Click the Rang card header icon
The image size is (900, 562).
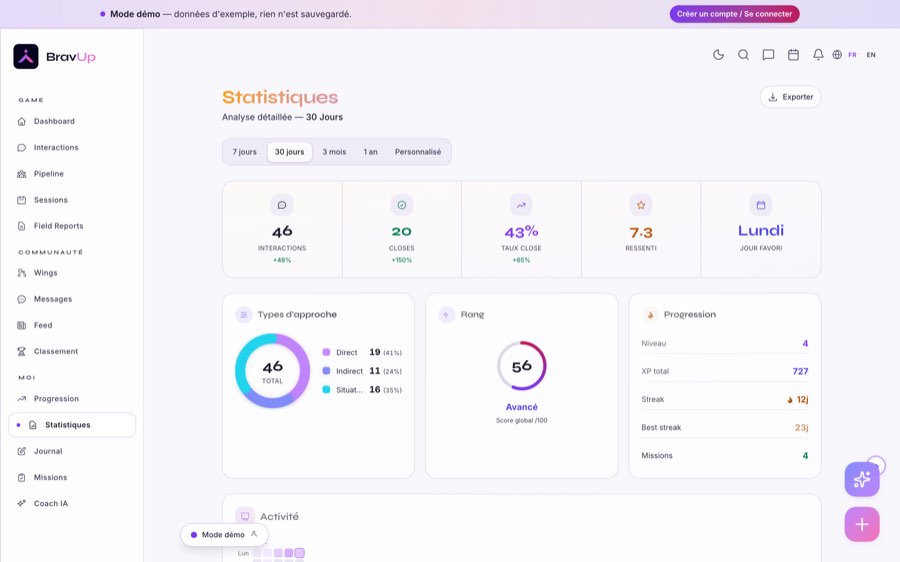(446, 315)
